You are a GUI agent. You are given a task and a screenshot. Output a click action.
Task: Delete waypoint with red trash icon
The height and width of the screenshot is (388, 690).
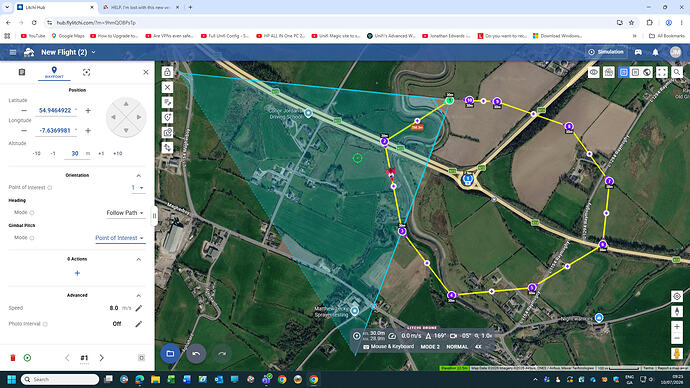13,358
